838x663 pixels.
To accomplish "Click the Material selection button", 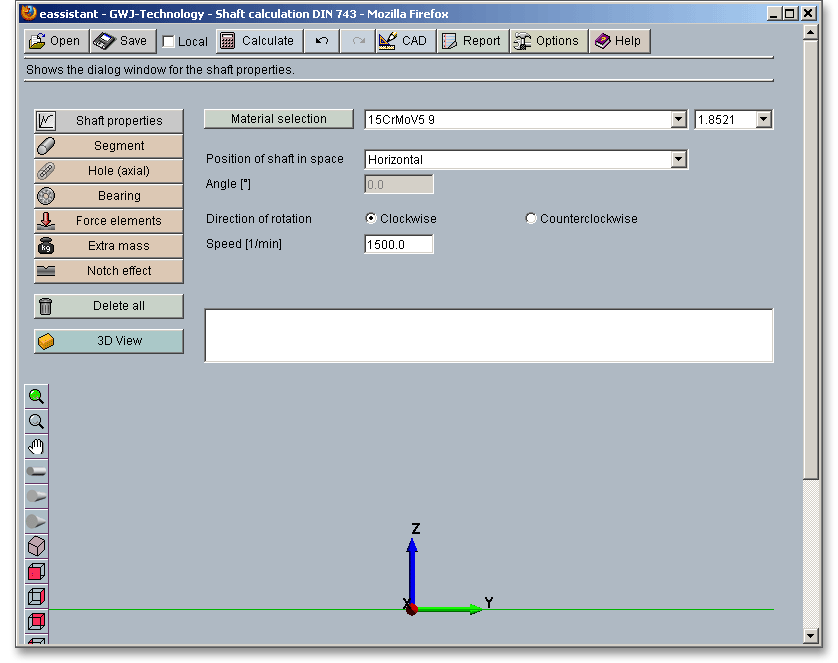I will pyautogui.click(x=279, y=119).
